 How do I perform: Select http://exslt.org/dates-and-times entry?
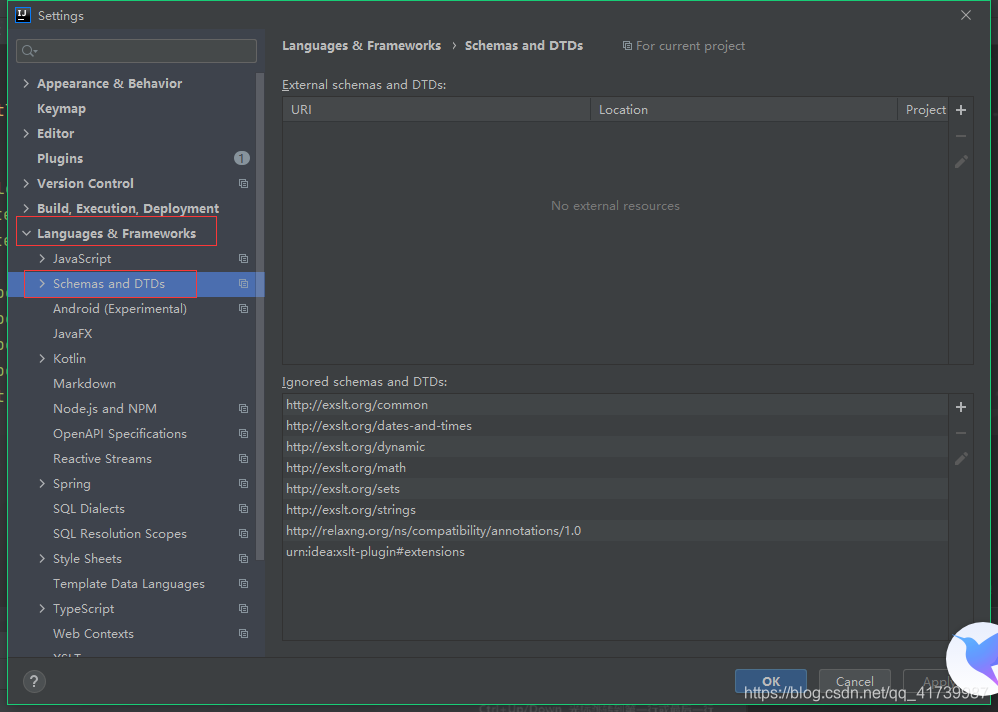pos(615,426)
